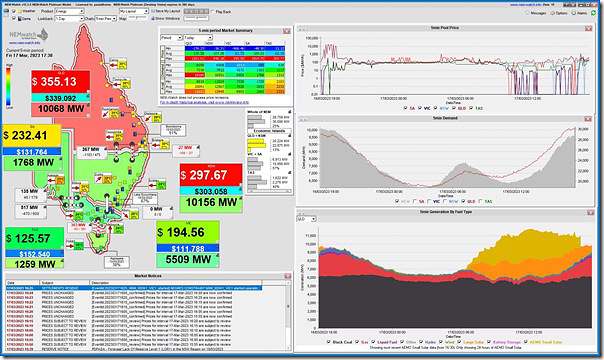This screenshot has height=360, width=604.
Task: Toggle Hydro in generation legend
Action: pyautogui.click(x=421, y=342)
